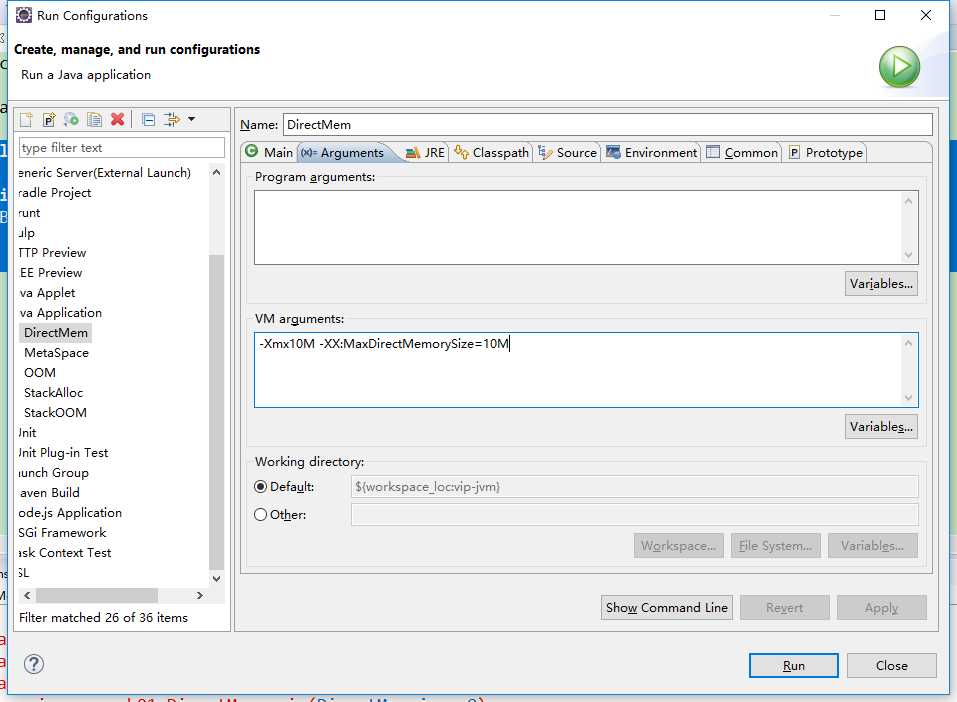Click the Close button
This screenshot has height=702, width=957.
point(891,665)
